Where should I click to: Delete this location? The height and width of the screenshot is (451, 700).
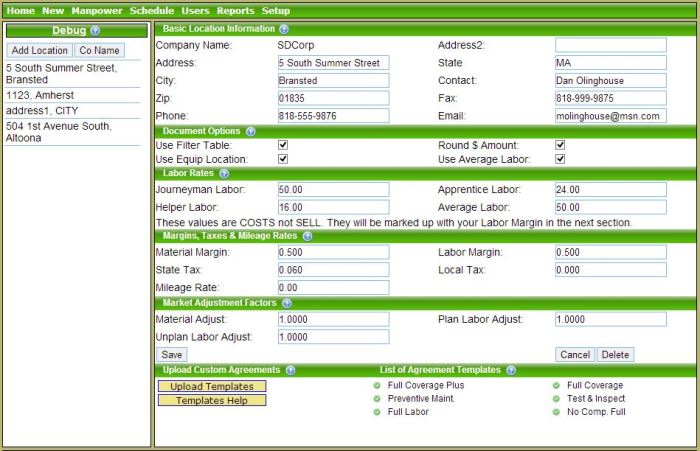click(615, 355)
